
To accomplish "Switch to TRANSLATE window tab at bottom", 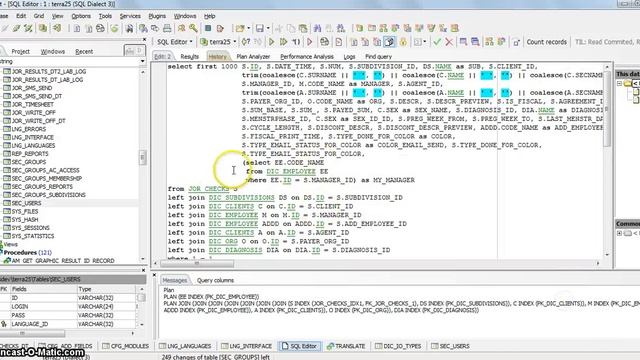I will click(x=346, y=346).
